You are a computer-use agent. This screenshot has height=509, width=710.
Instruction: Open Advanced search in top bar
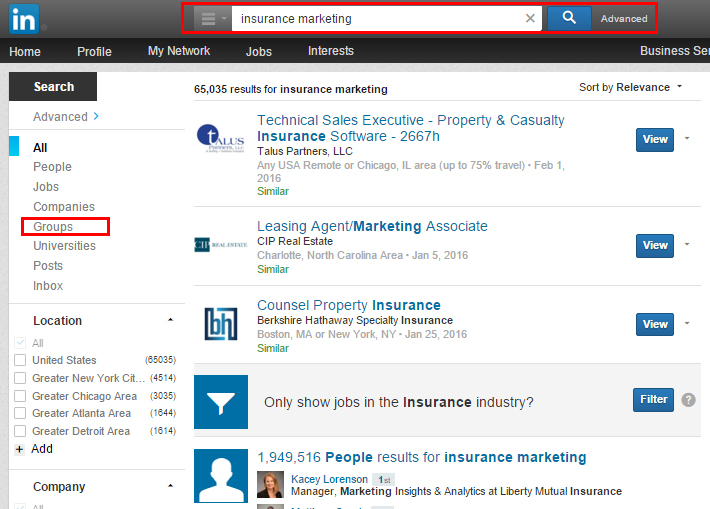pyautogui.click(x=624, y=19)
